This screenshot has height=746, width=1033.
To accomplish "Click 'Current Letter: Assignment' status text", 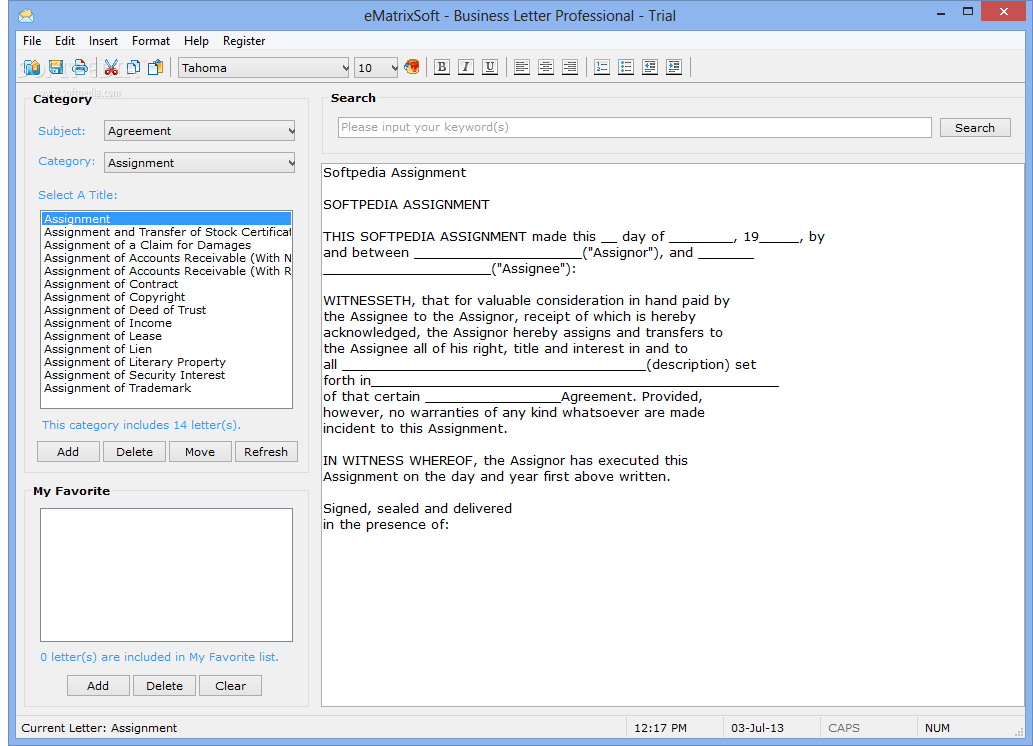I will click(99, 728).
